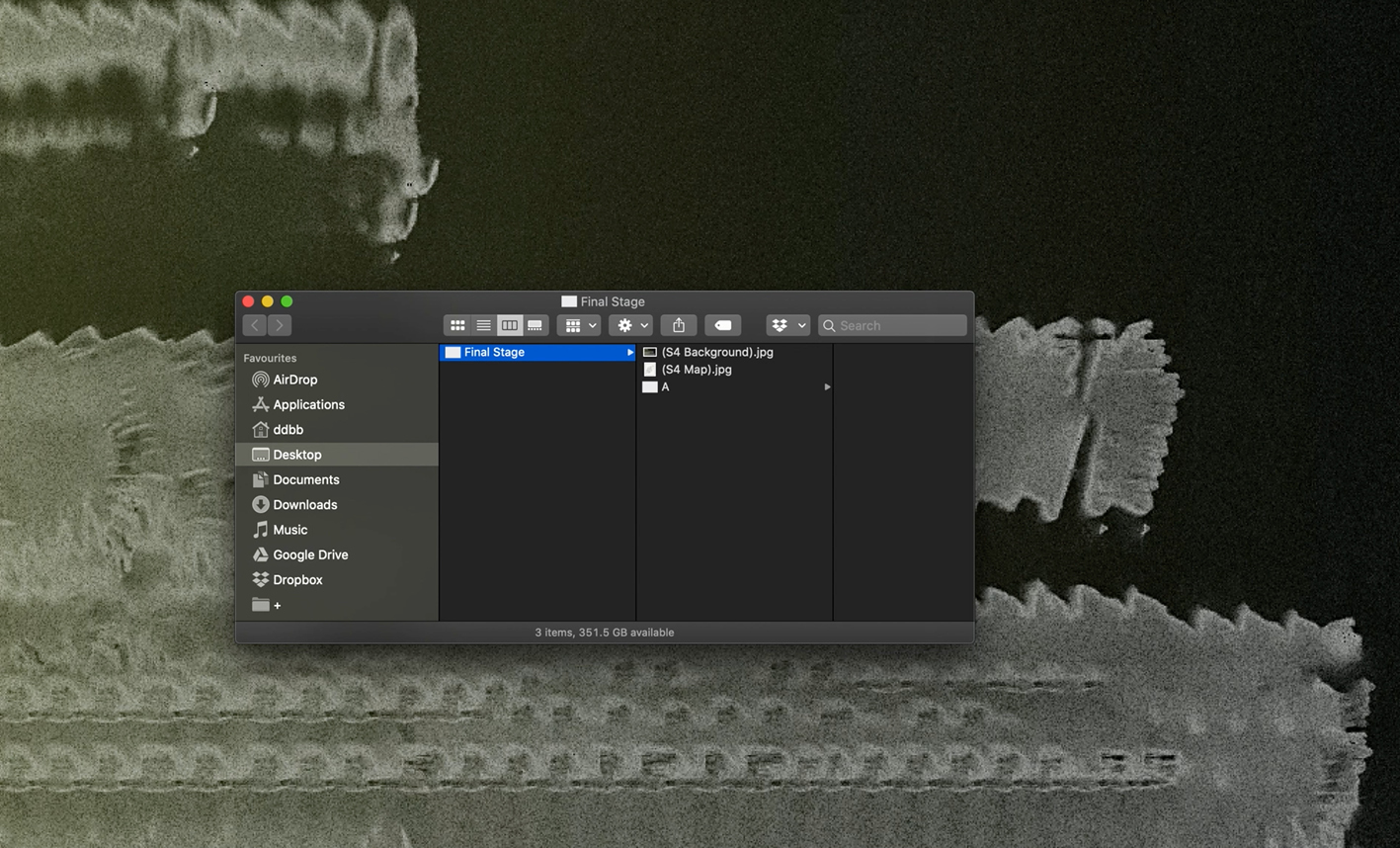Viewport: 1400px width, 848px height.
Task: Click the Share icon in toolbar
Action: 679,325
